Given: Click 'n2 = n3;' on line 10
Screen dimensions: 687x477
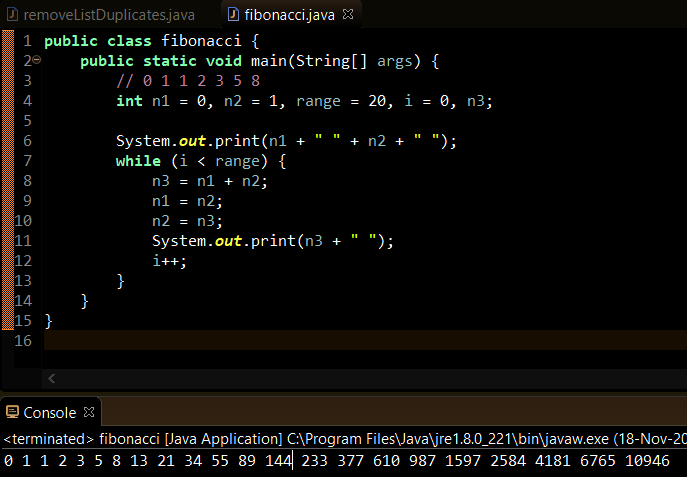Looking at the screenshot, I should pyautogui.click(x=187, y=221).
